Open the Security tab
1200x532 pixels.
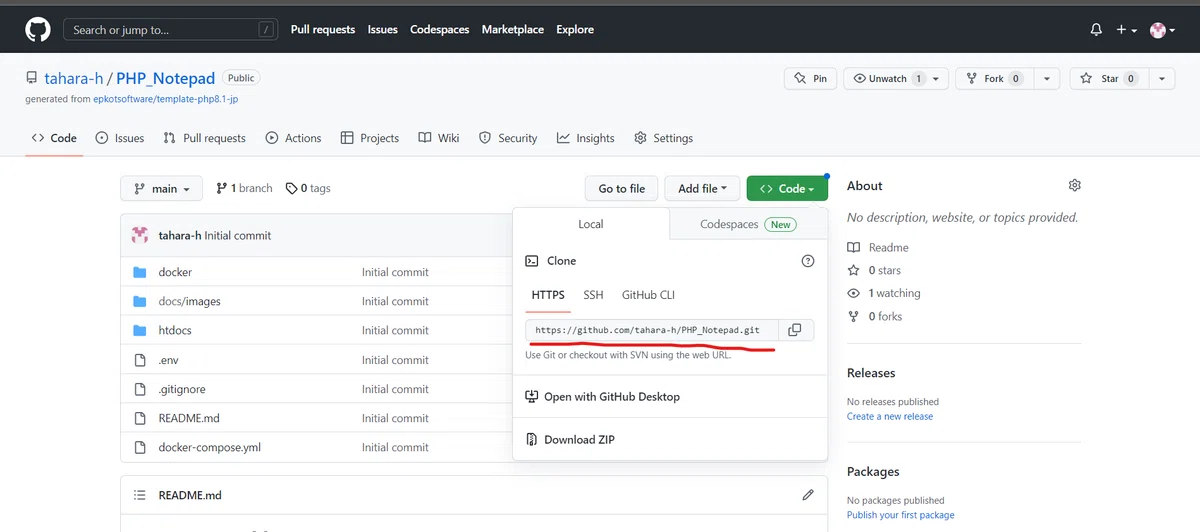coord(508,138)
